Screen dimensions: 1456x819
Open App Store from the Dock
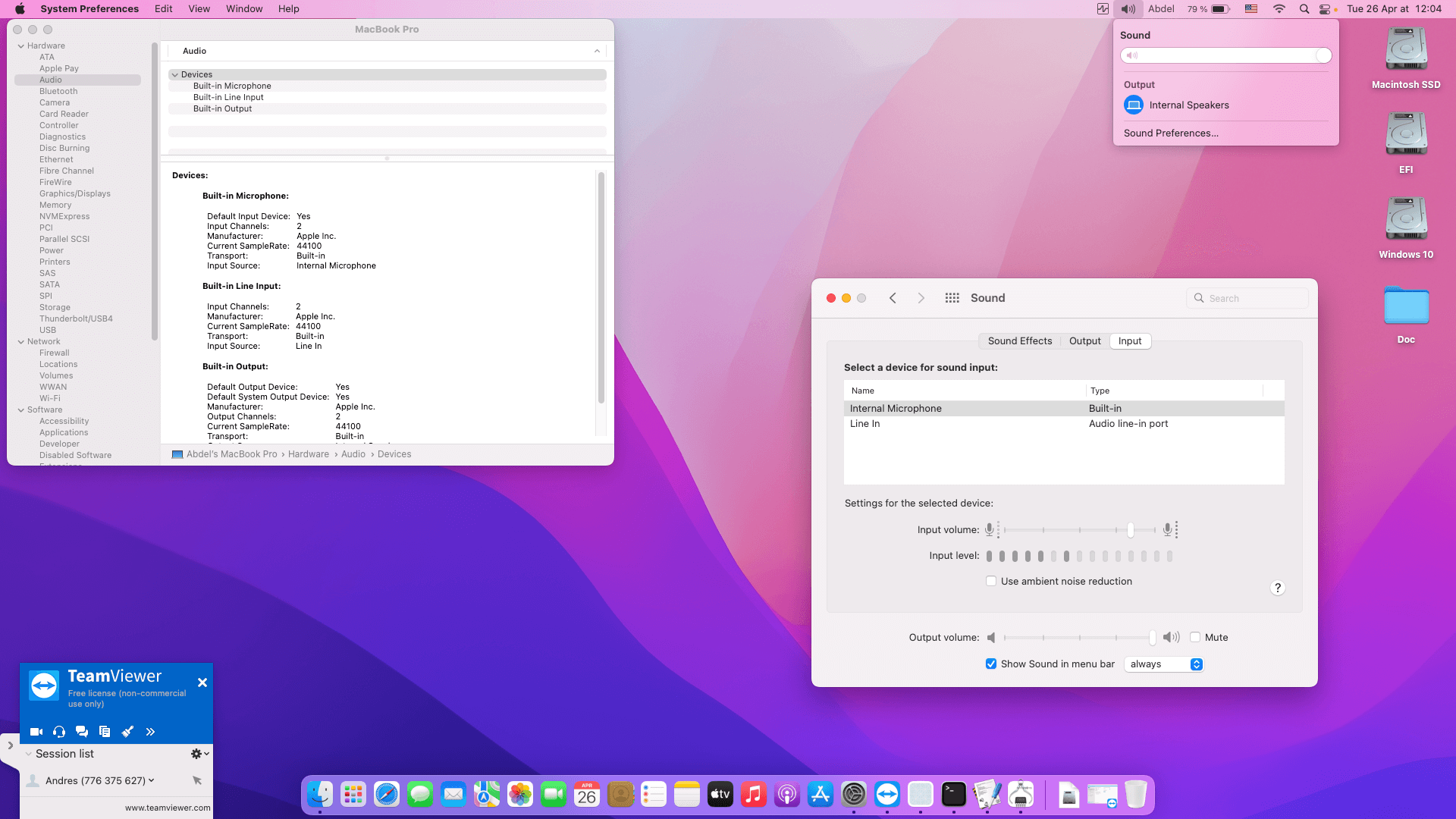point(821,794)
